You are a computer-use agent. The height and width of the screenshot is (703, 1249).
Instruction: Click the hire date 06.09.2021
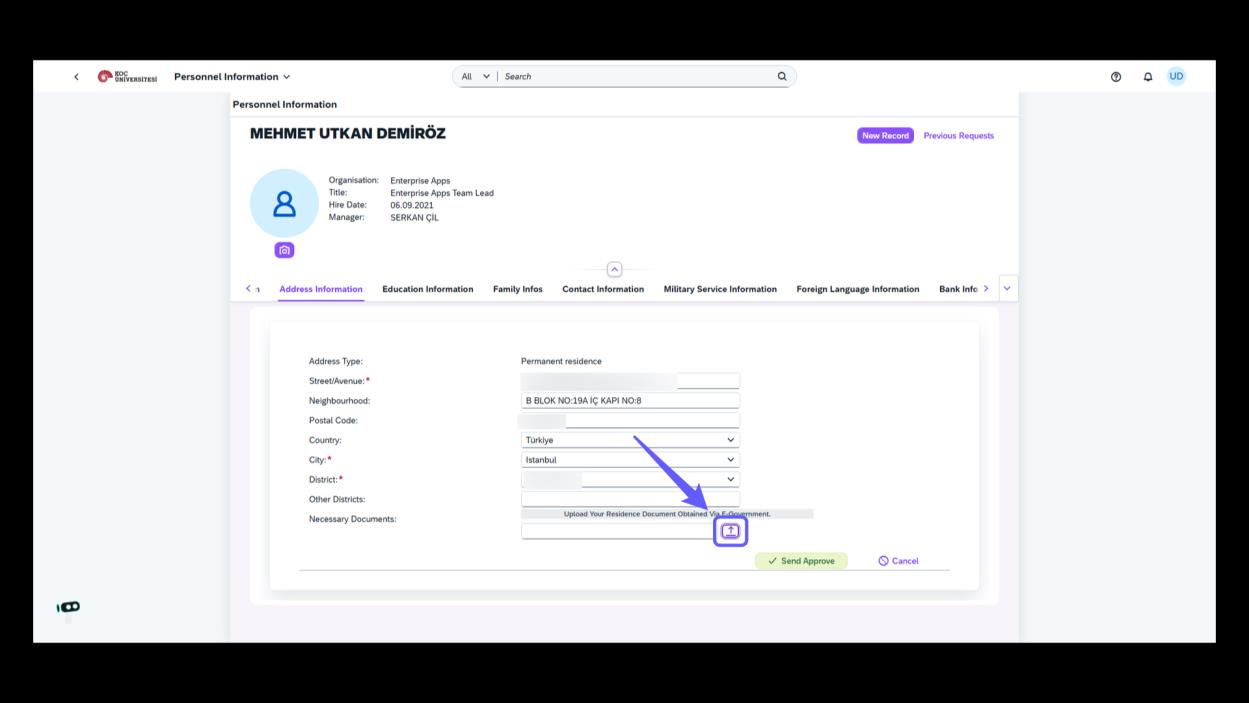(x=412, y=205)
